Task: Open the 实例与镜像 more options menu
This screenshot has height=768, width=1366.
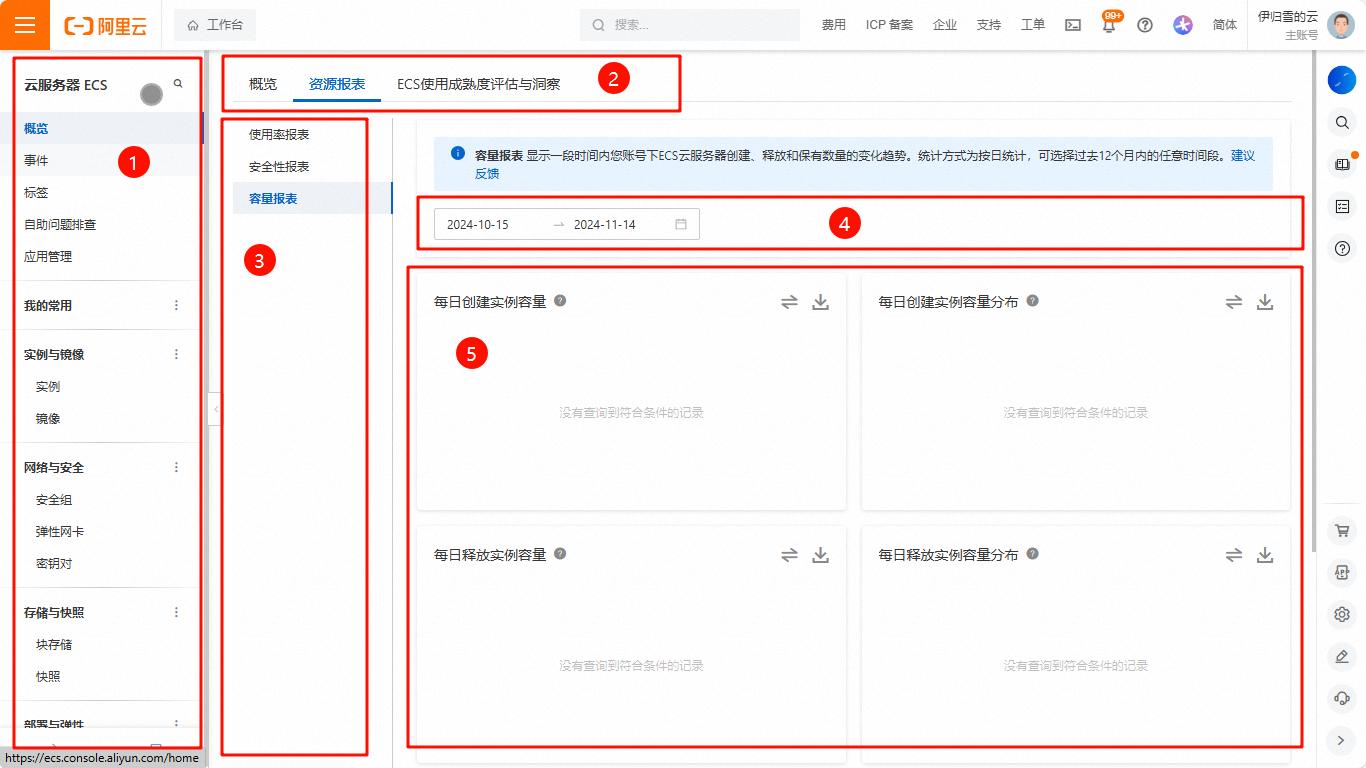Action: [x=176, y=353]
